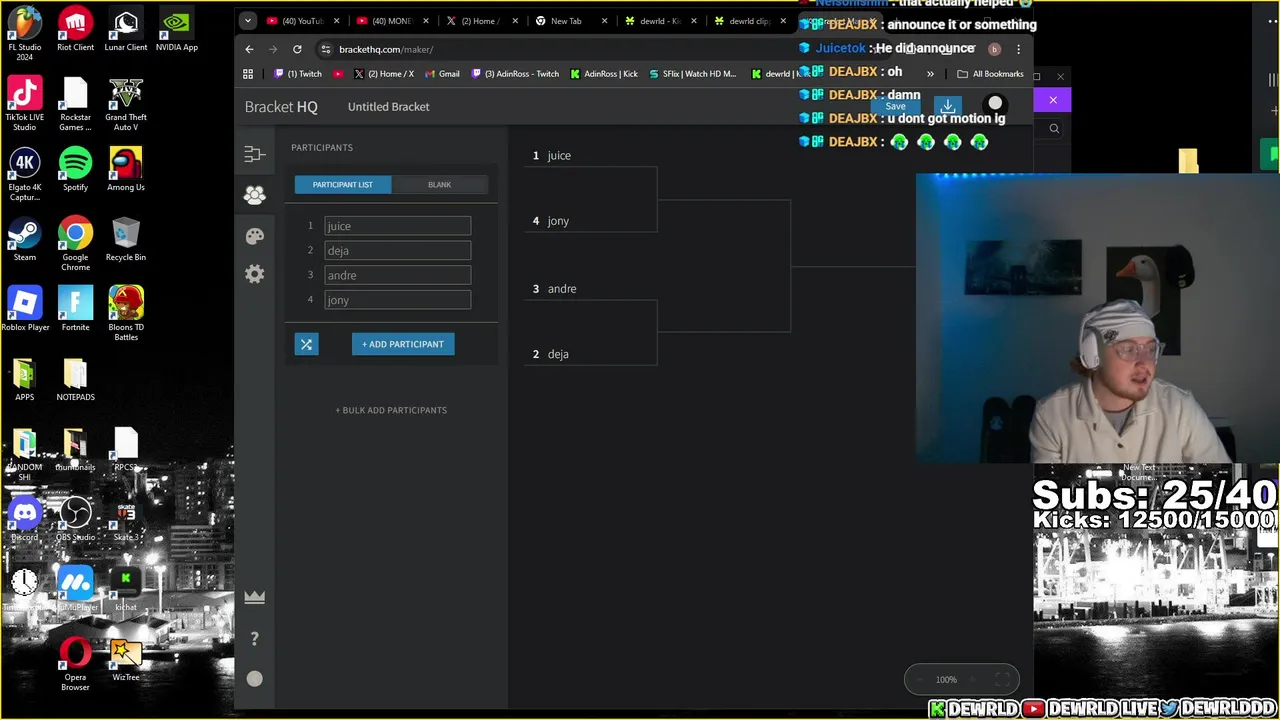Open the settings gear icon in sidebar
This screenshot has height=720, width=1280.
click(254, 274)
